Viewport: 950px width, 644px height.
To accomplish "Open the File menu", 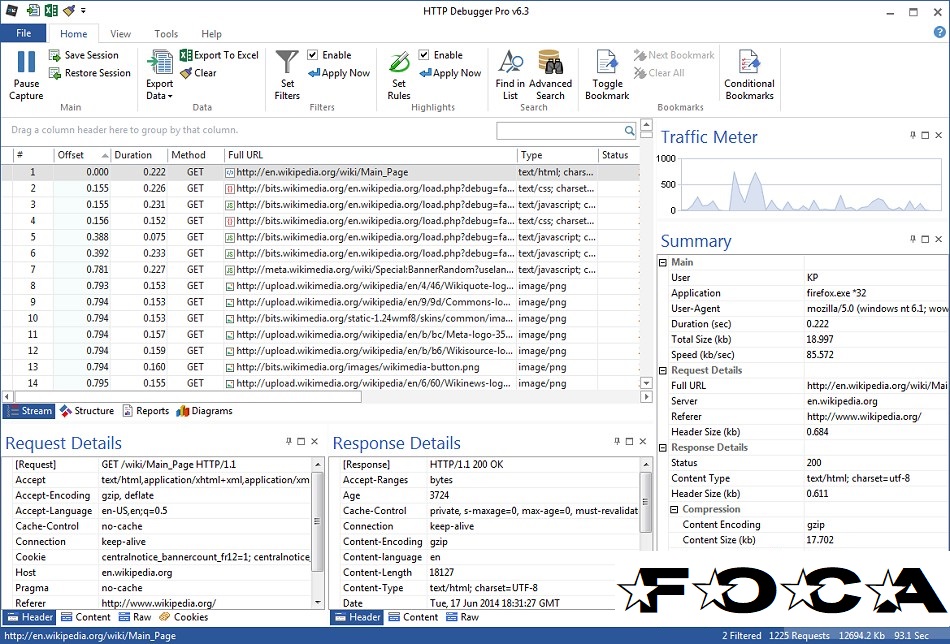I will 24,33.
